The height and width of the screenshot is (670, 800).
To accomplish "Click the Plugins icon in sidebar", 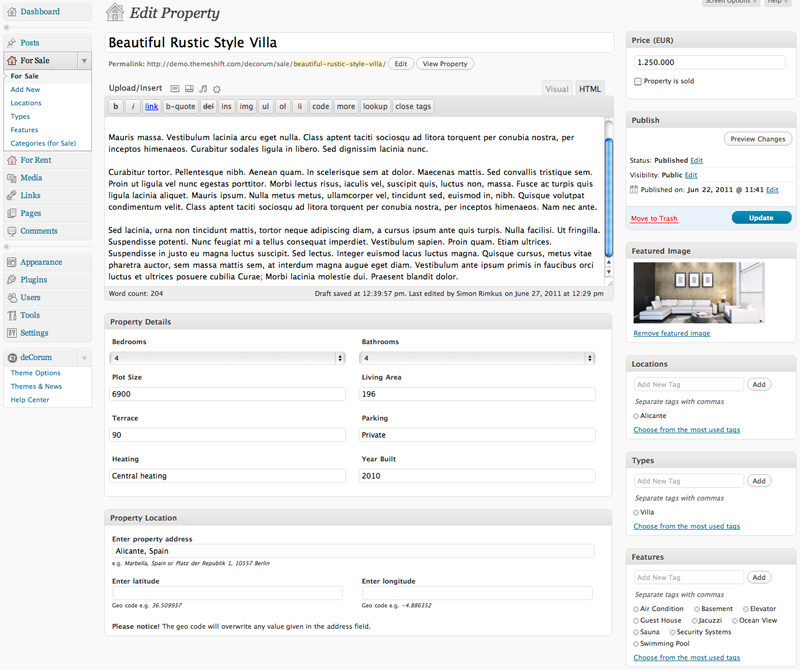I will [11, 280].
